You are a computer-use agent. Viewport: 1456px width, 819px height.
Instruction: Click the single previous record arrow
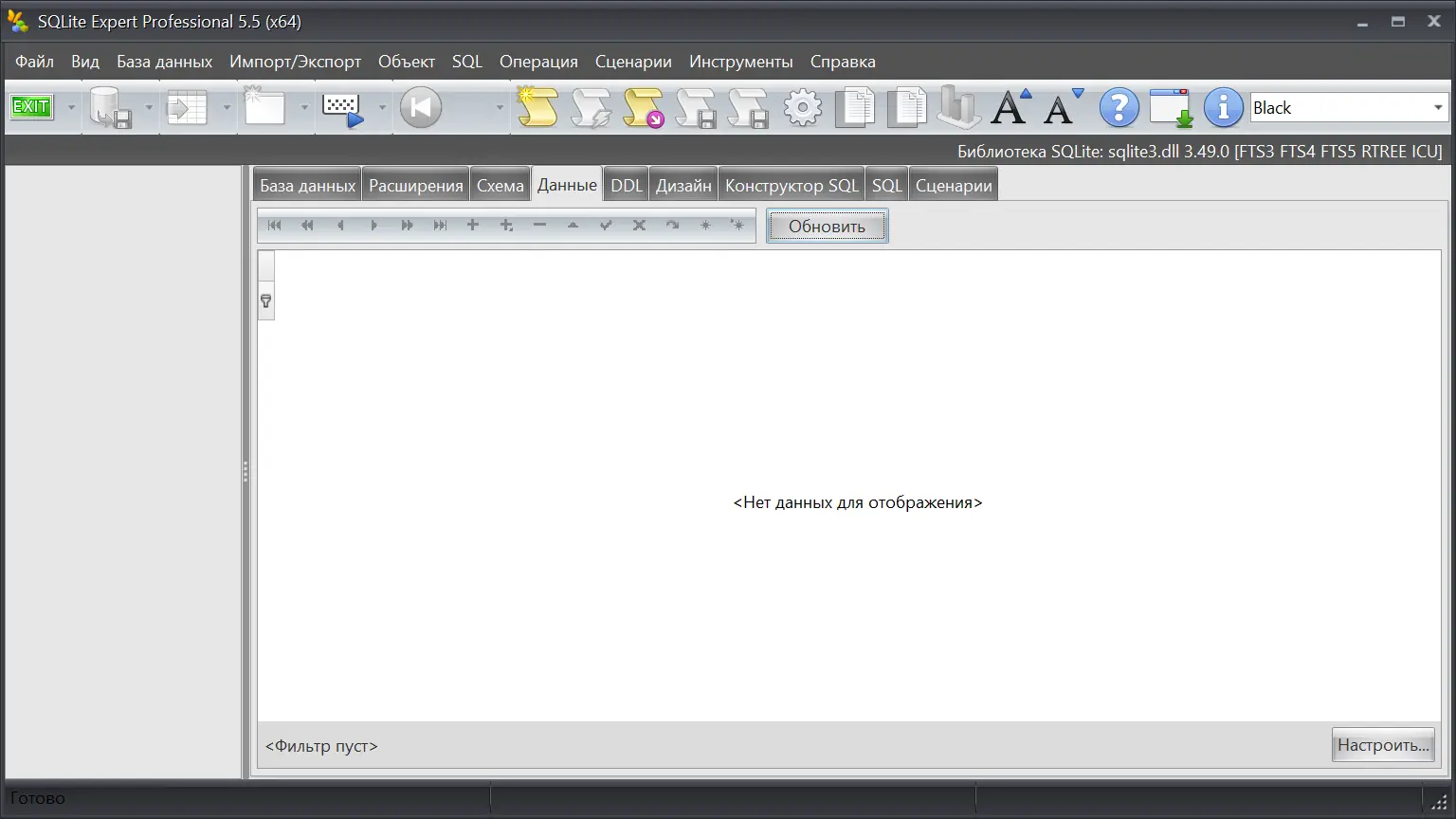340,226
